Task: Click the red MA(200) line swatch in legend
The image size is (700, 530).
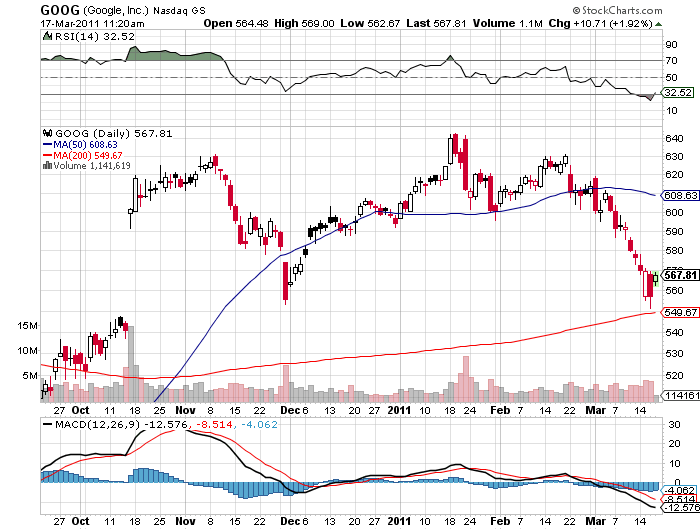Action: 47,155
